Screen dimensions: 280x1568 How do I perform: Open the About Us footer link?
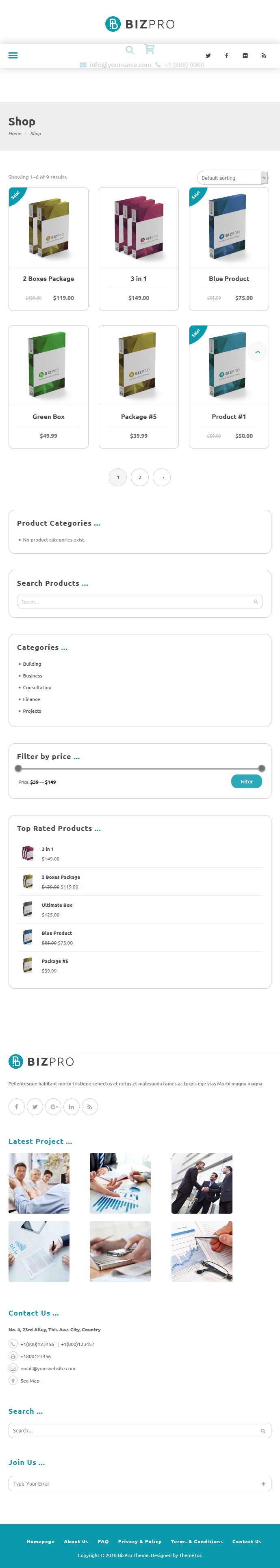click(76, 1541)
